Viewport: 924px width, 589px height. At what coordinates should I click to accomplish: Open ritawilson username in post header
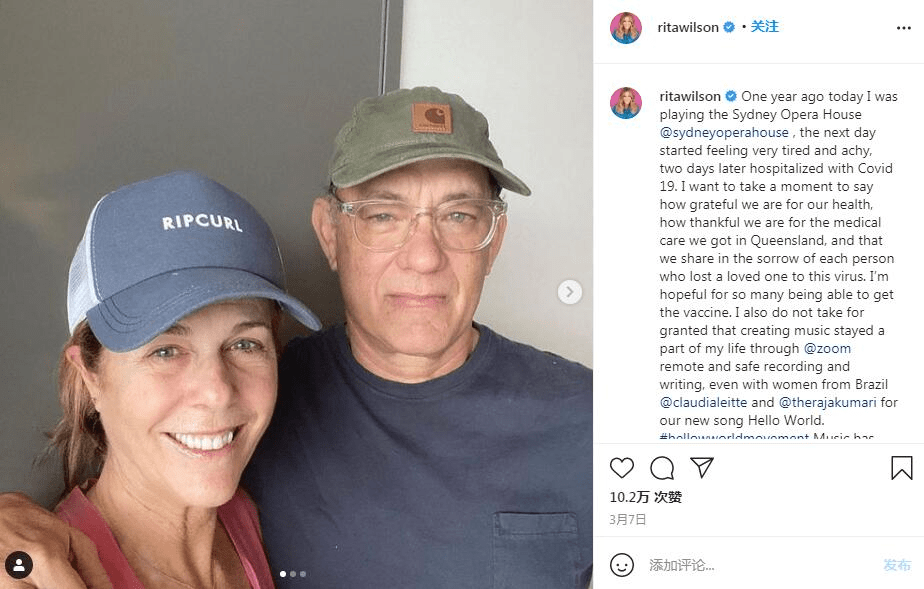pyautogui.click(x=688, y=27)
